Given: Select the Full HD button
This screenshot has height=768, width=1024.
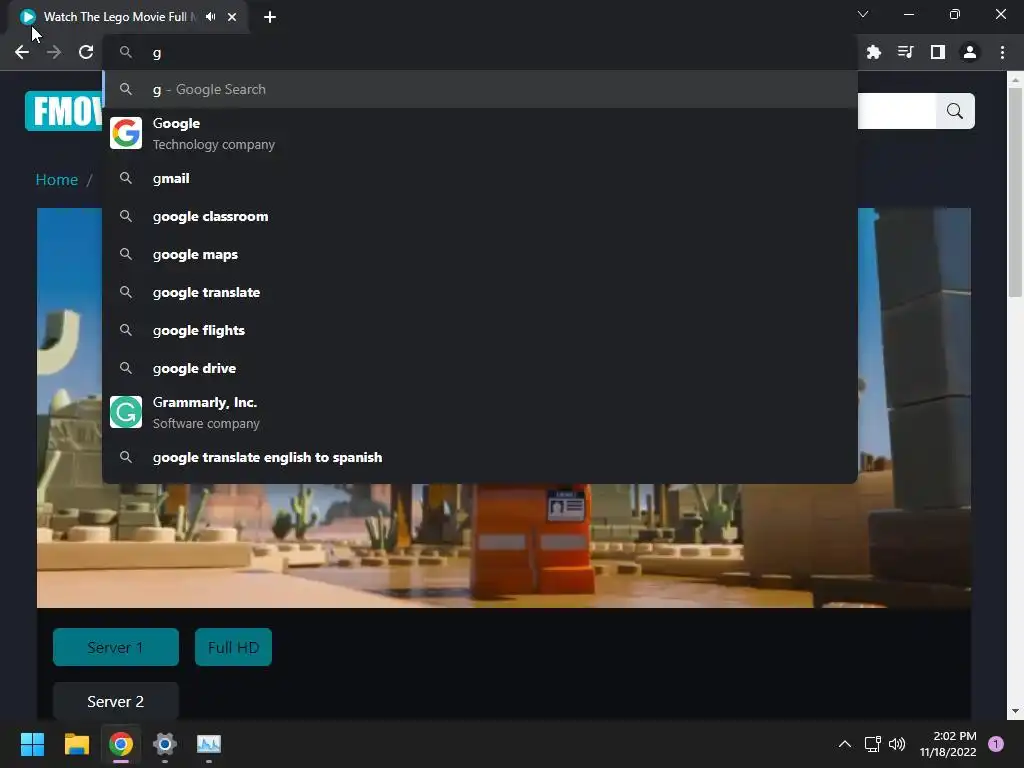Looking at the screenshot, I should click(x=233, y=647).
